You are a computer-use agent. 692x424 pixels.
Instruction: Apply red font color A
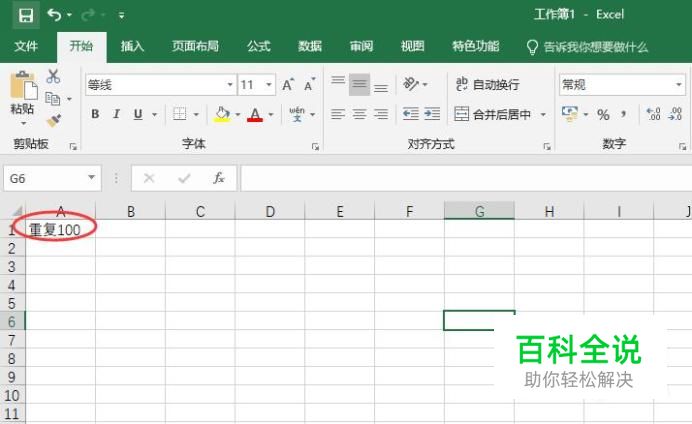[x=255, y=114]
